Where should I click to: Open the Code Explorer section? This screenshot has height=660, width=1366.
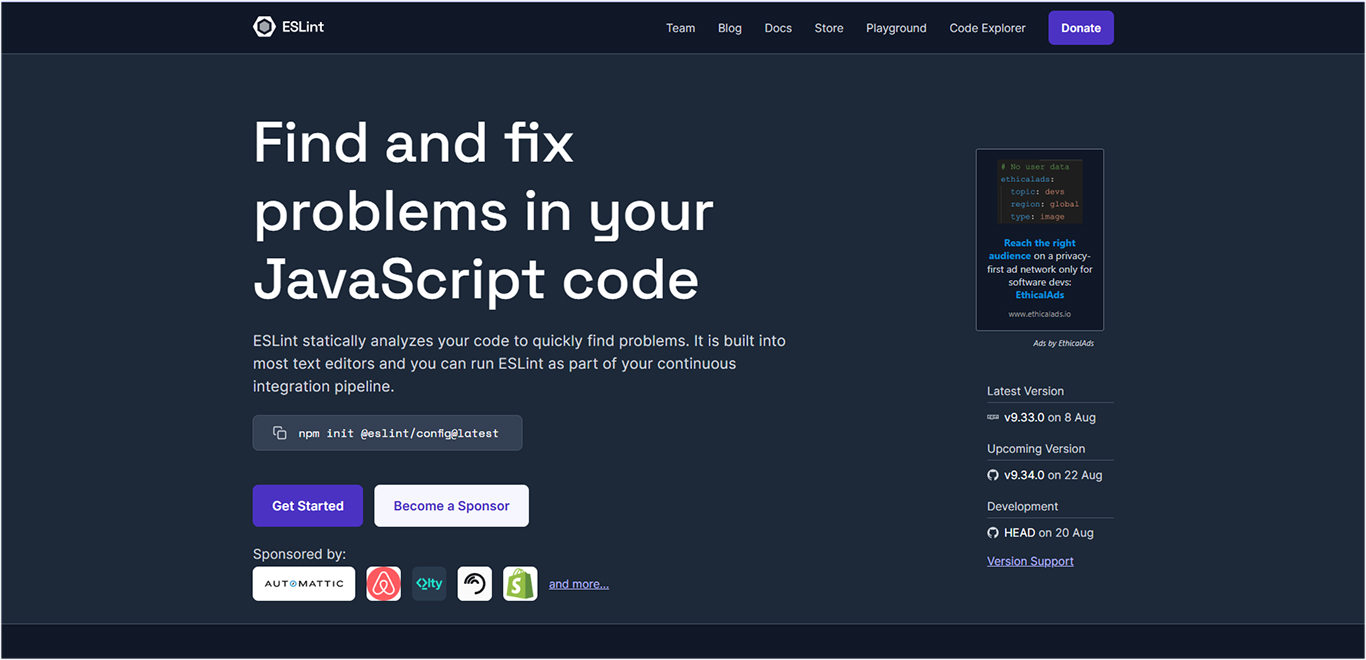987,27
